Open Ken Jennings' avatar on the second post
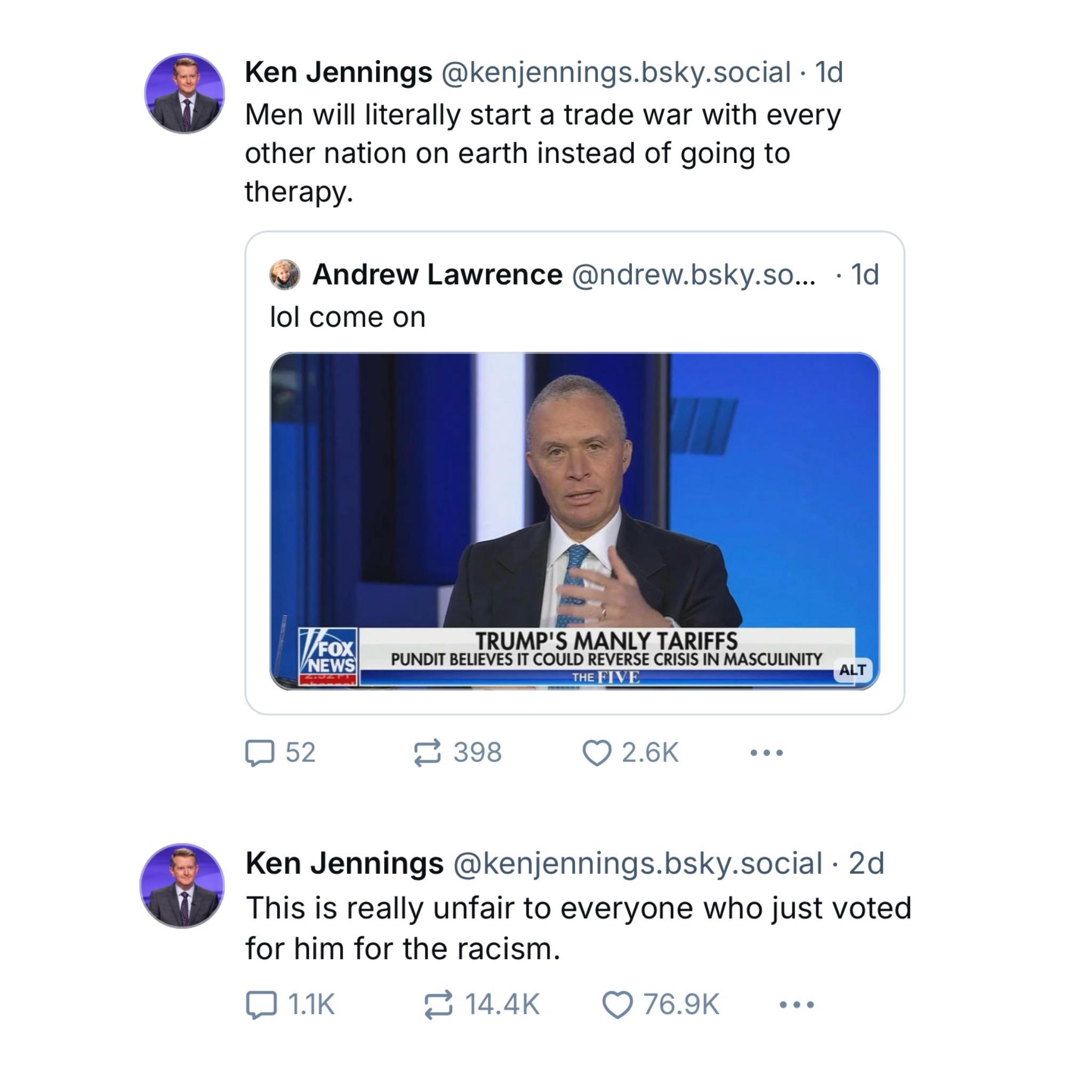Image resolution: width=1092 pixels, height=1092 pixels. [x=182, y=886]
